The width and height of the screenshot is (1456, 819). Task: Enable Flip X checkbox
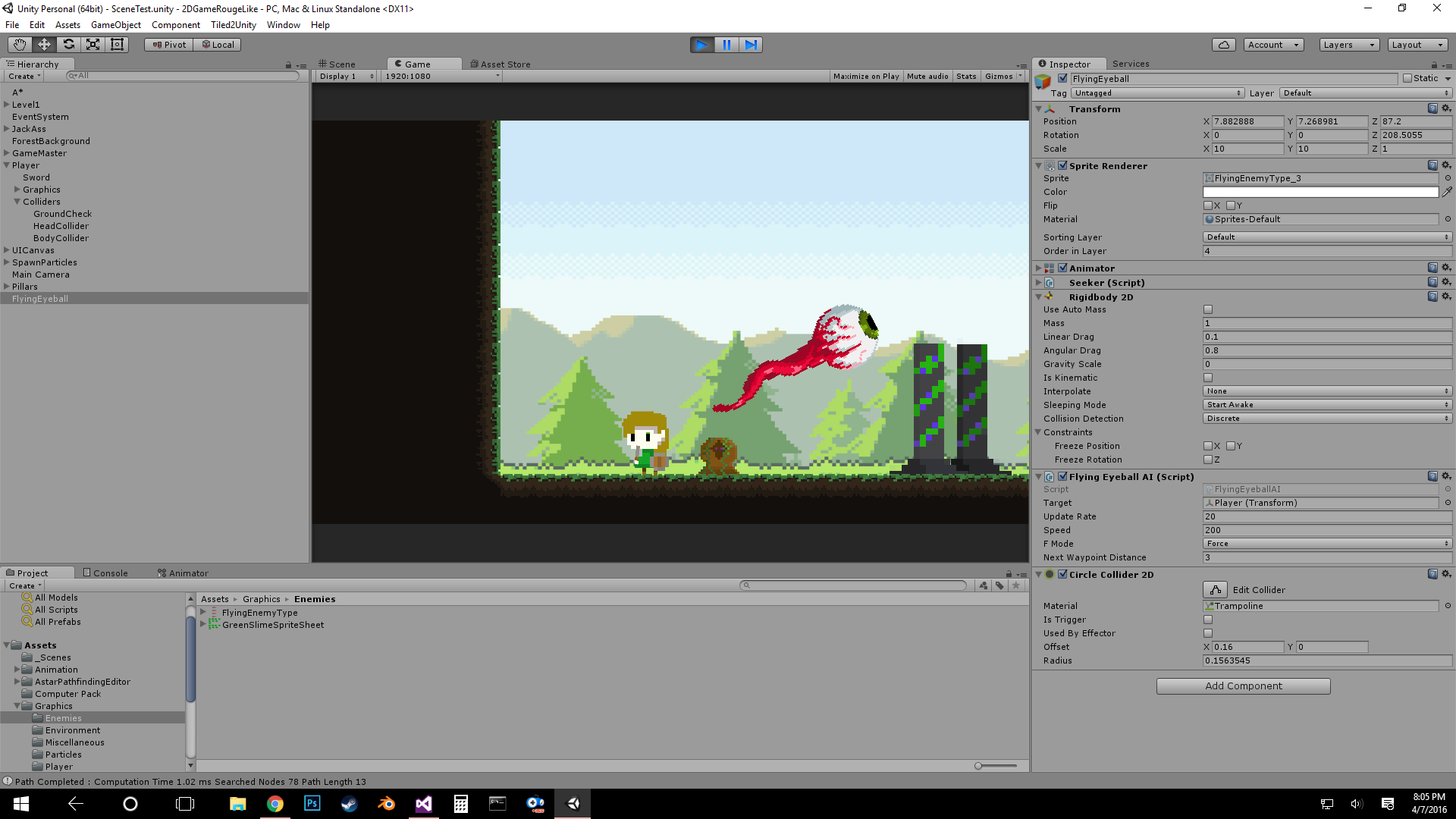click(x=1208, y=206)
